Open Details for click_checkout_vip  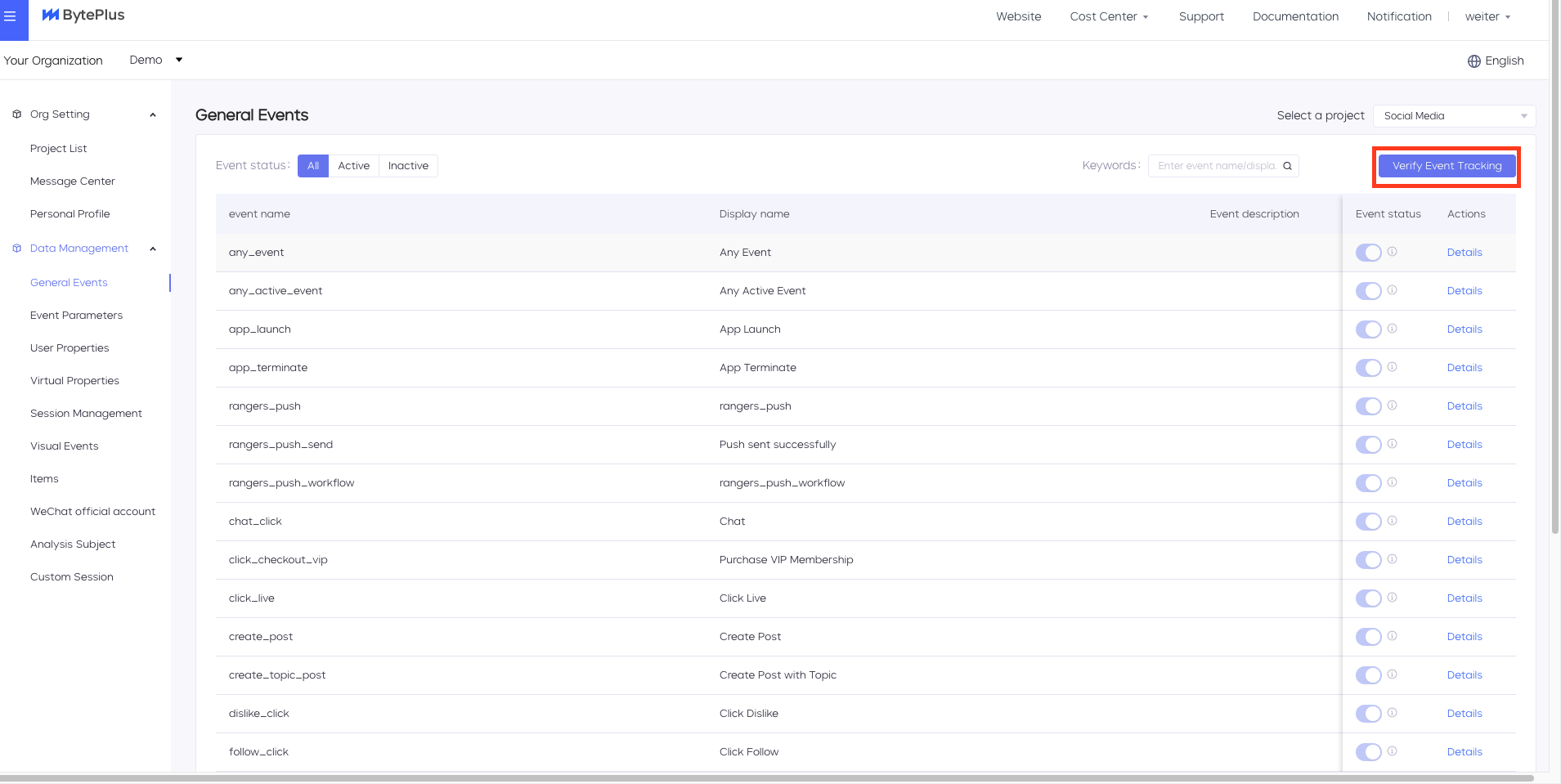pyautogui.click(x=1465, y=560)
